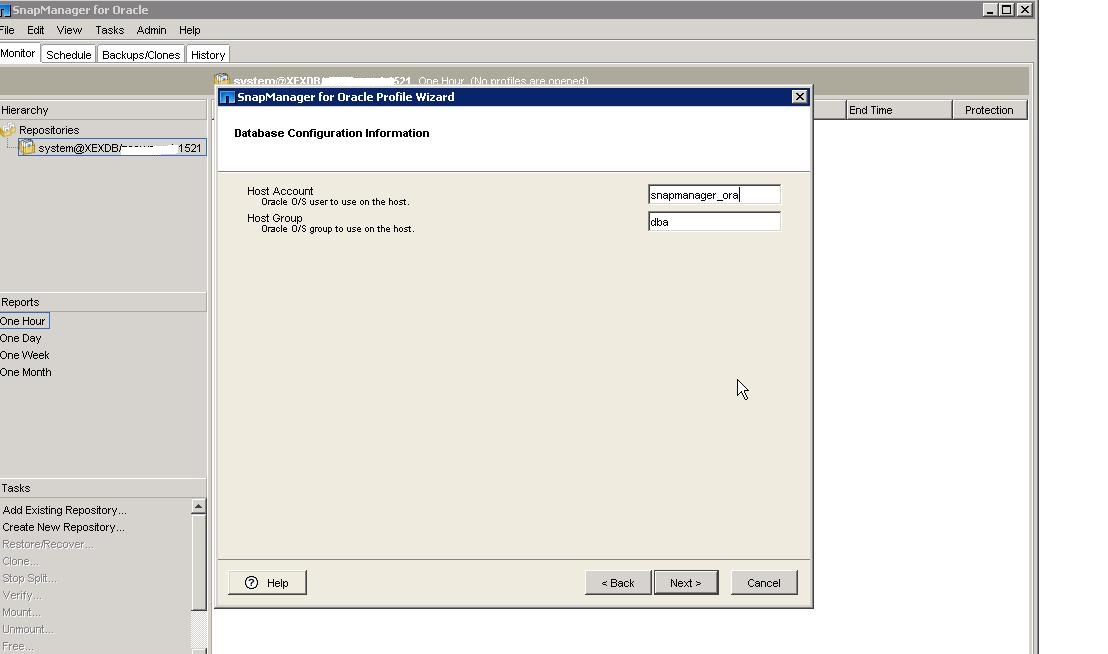Viewport: 1108px width, 654px height.
Task: Click the Help question mark icon
Action: click(x=252, y=583)
